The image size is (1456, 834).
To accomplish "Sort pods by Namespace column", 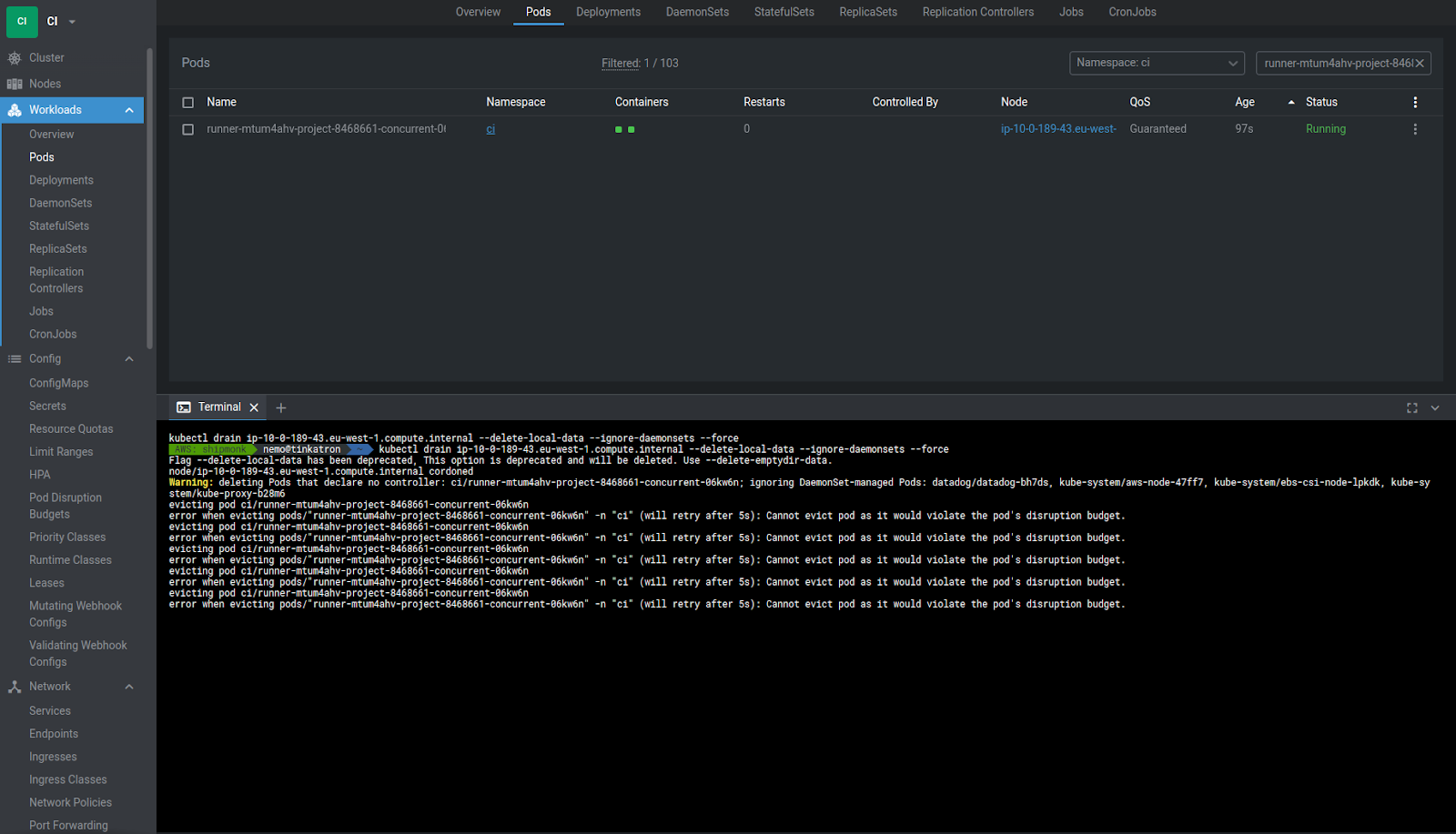I will (516, 102).
